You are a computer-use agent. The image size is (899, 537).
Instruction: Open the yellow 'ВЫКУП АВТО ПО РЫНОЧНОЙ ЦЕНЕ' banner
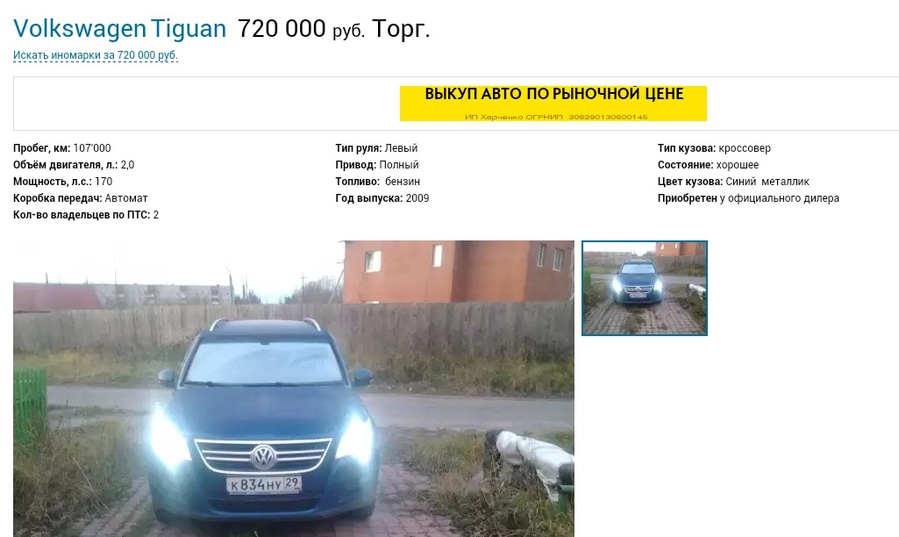(x=553, y=103)
